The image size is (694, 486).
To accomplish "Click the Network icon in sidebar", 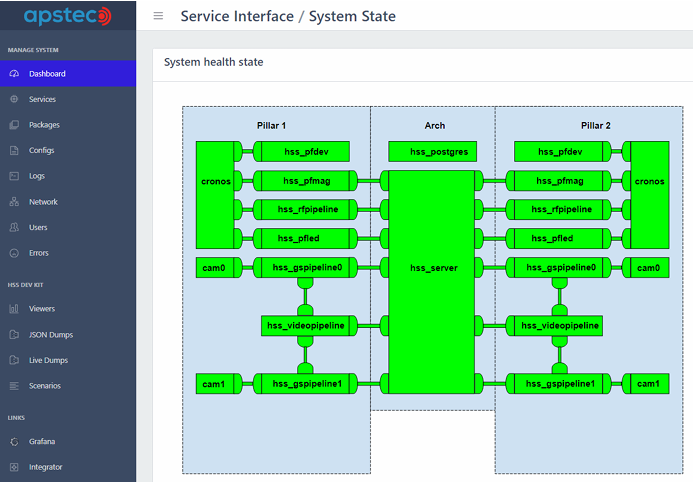I will coord(14,202).
